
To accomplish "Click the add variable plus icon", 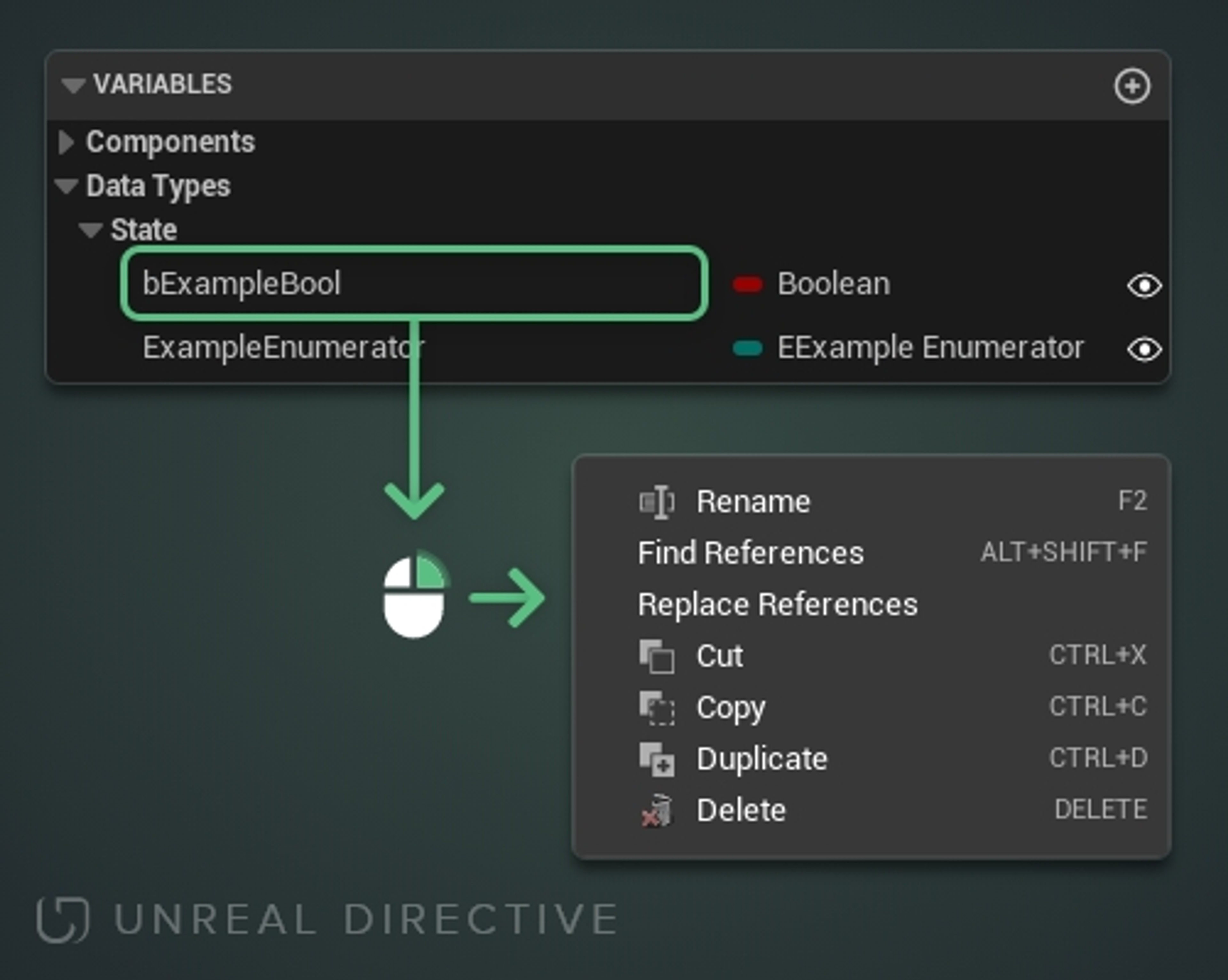I will point(1132,87).
